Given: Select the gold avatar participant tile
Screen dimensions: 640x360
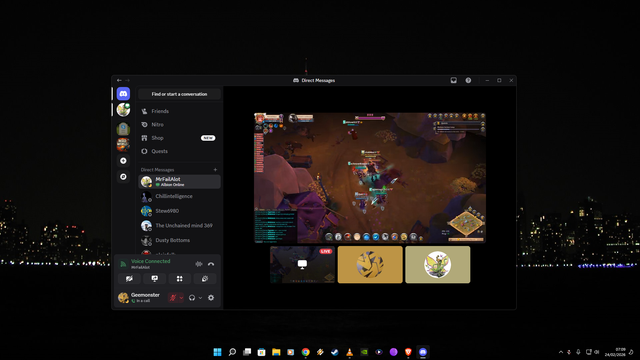Looking at the screenshot, I should [370, 264].
